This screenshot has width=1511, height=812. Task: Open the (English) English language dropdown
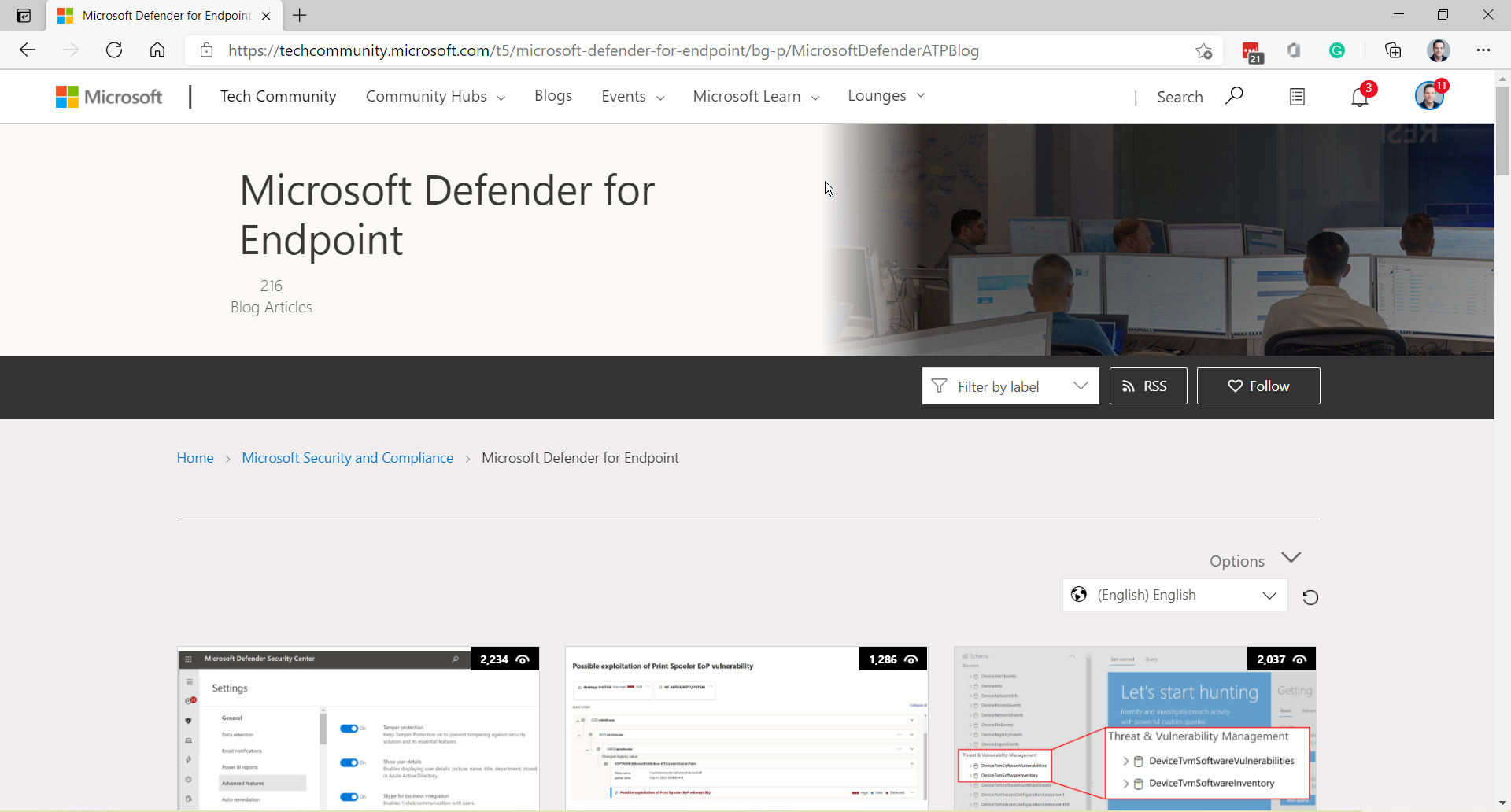coord(1175,595)
